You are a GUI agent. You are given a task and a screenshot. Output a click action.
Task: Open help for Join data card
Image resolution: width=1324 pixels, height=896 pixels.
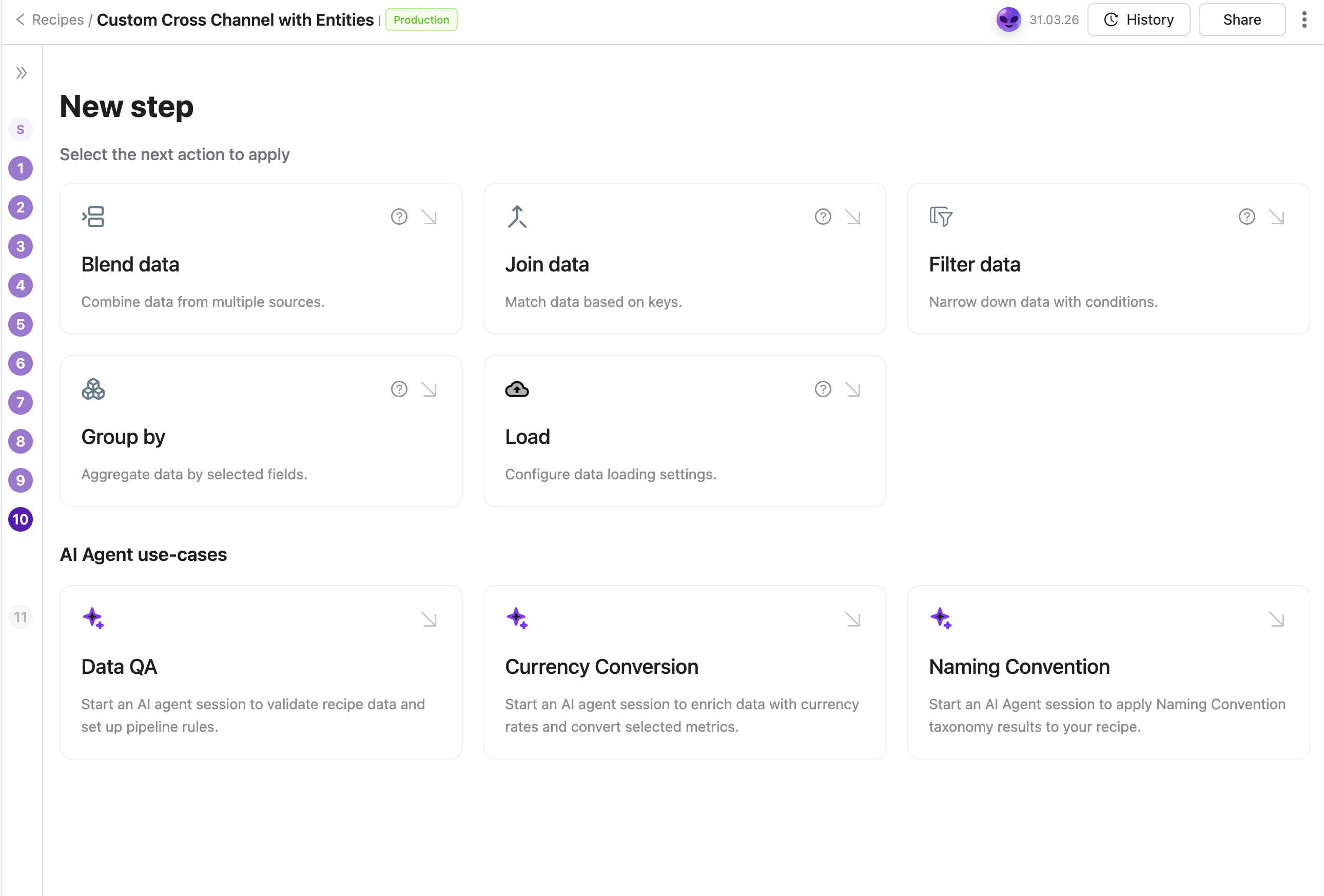click(823, 217)
